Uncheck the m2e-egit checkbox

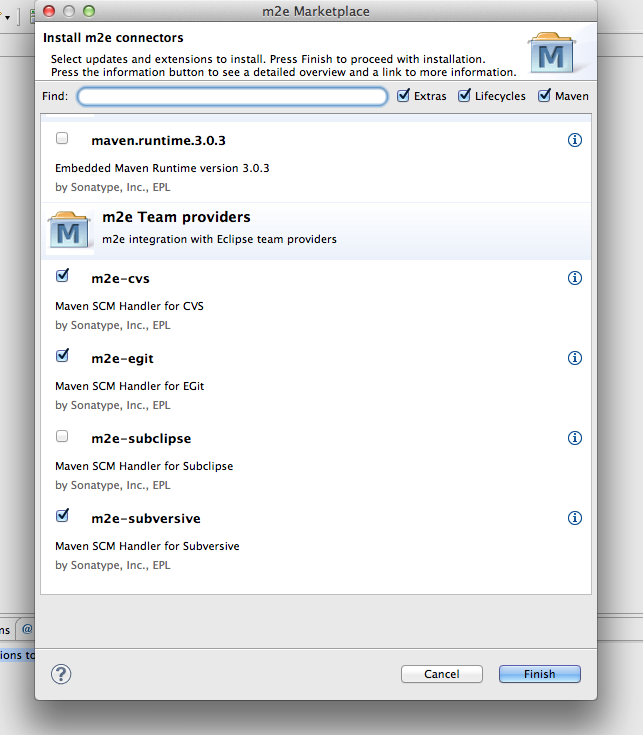[x=62, y=356]
